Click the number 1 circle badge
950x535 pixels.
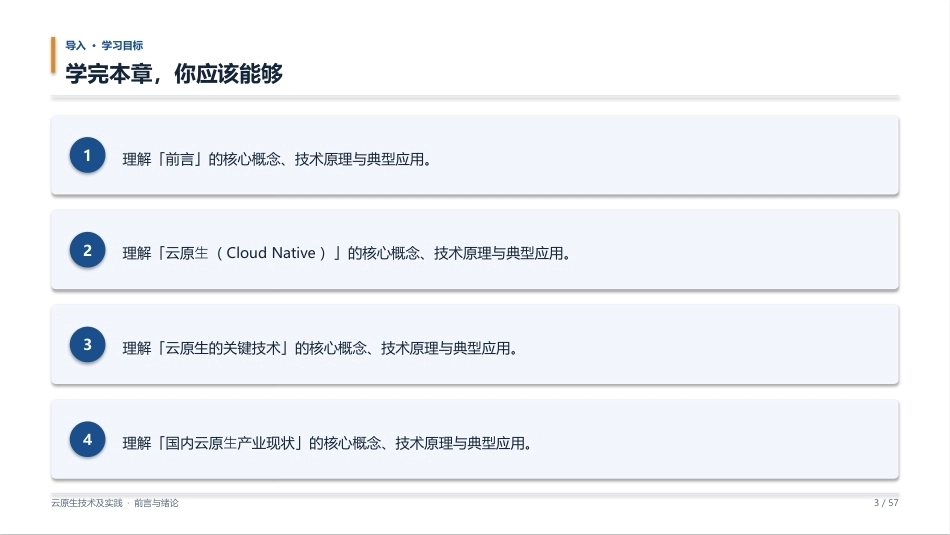(87, 155)
